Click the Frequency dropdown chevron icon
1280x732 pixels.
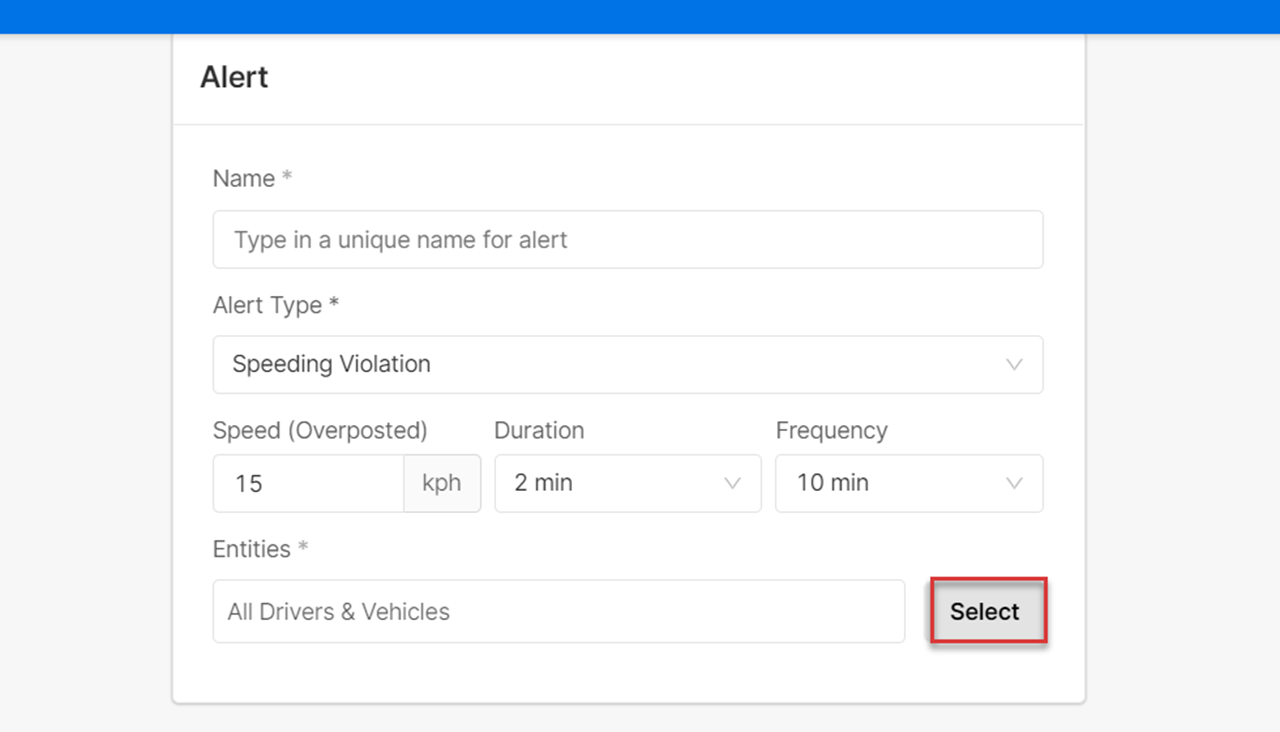[x=1014, y=484]
